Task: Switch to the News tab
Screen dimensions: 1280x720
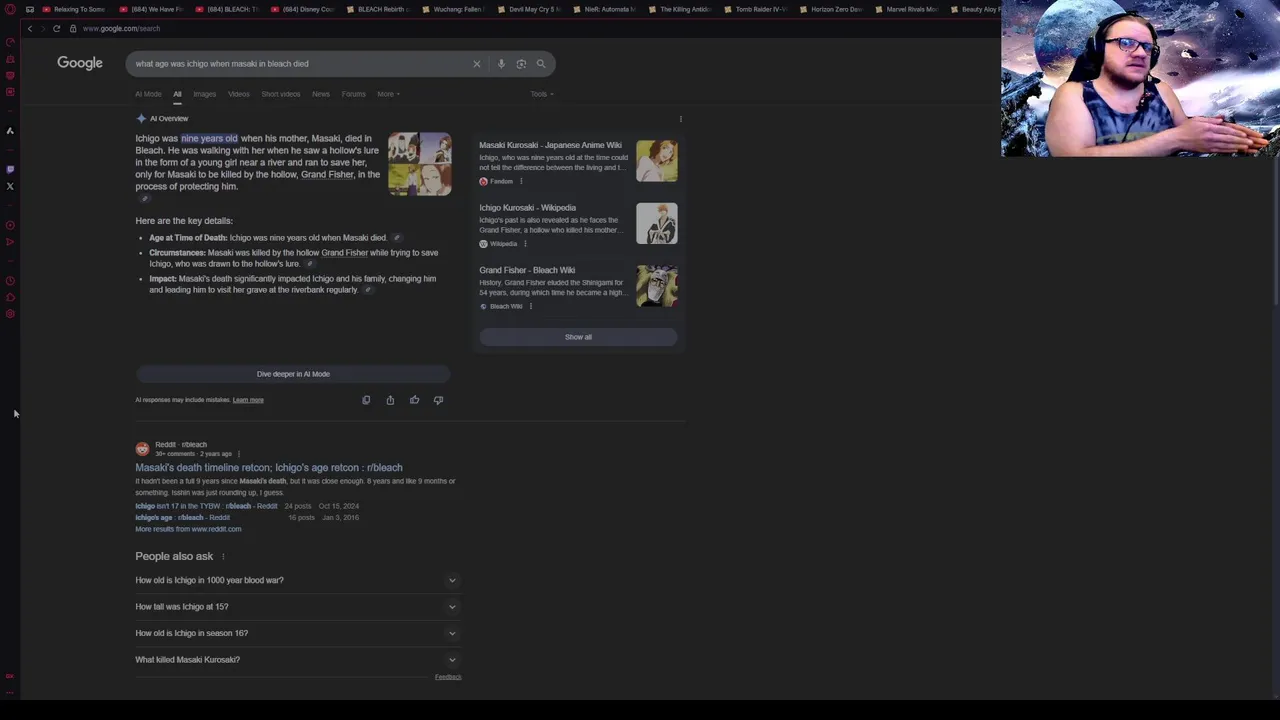Action: click(321, 94)
